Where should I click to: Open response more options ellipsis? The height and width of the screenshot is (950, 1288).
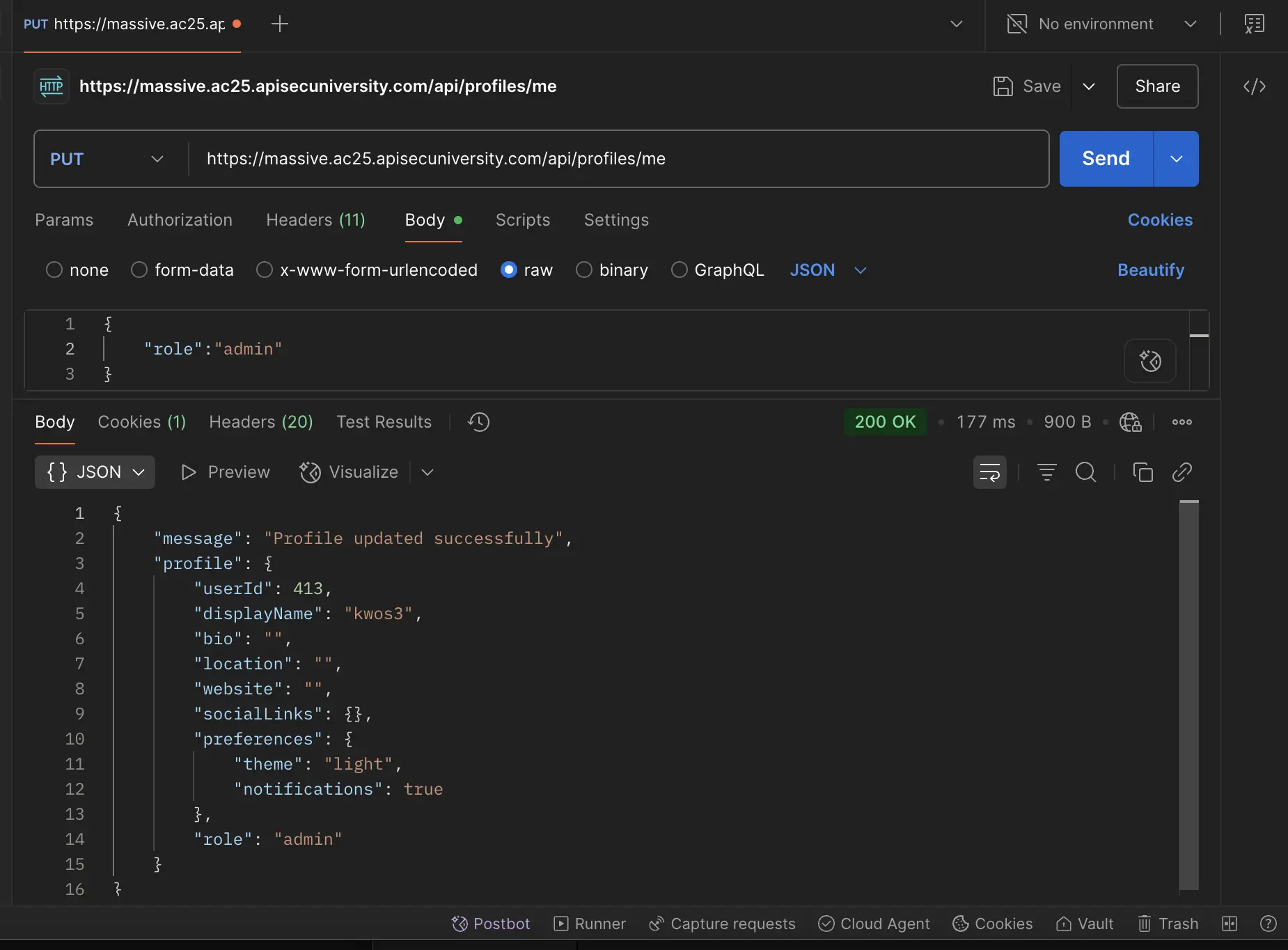1181,422
